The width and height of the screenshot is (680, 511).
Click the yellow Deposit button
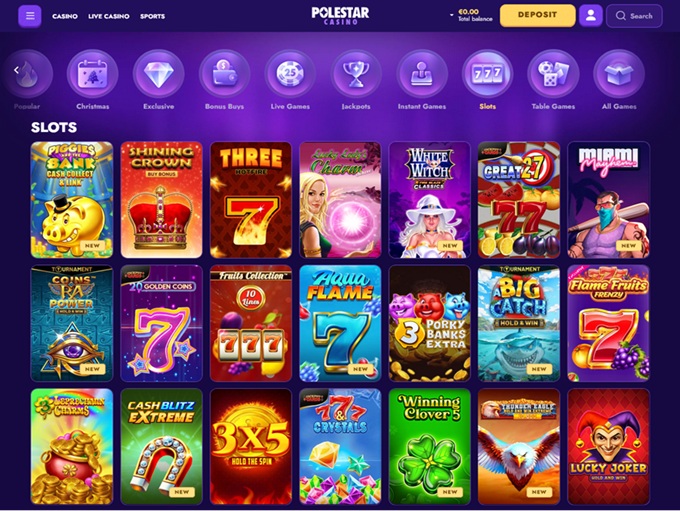[x=537, y=16]
